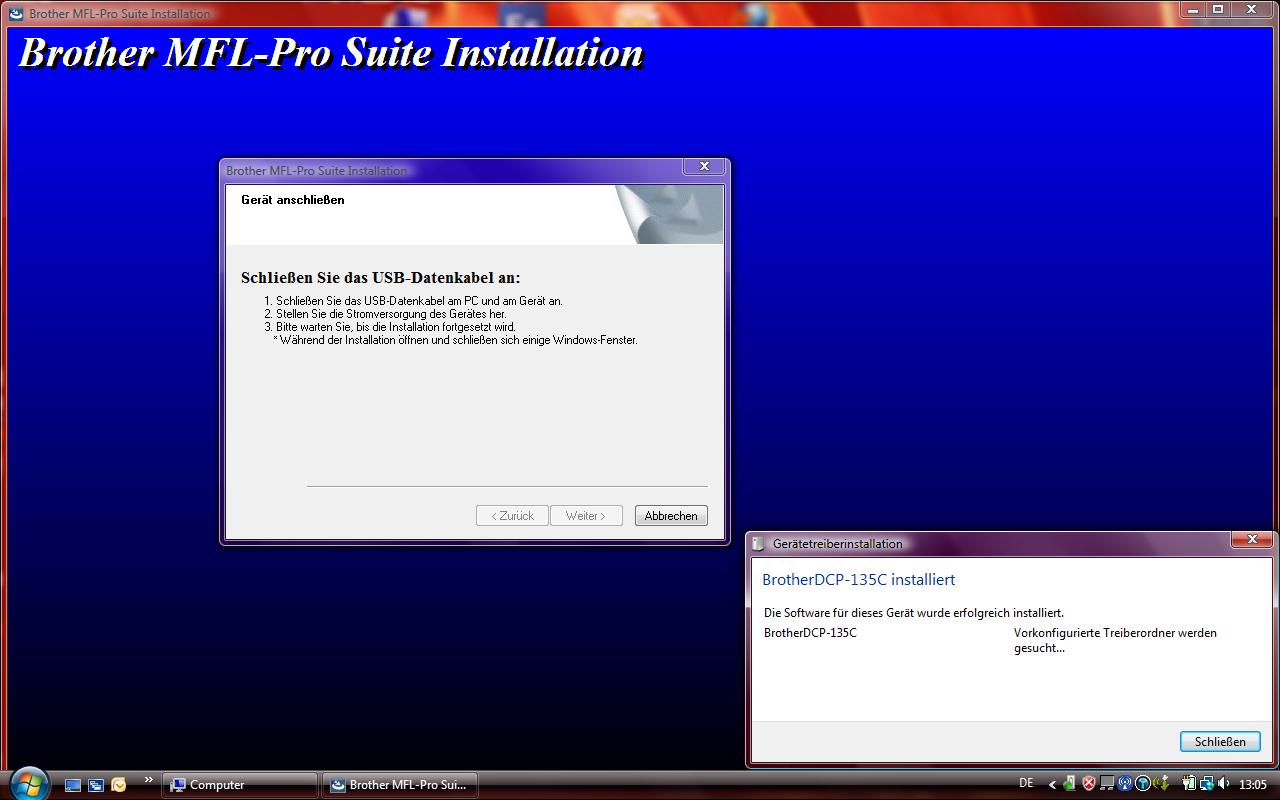This screenshot has width=1280, height=800.
Task: Click the gray monitor tray icon
Action: click(1107, 784)
